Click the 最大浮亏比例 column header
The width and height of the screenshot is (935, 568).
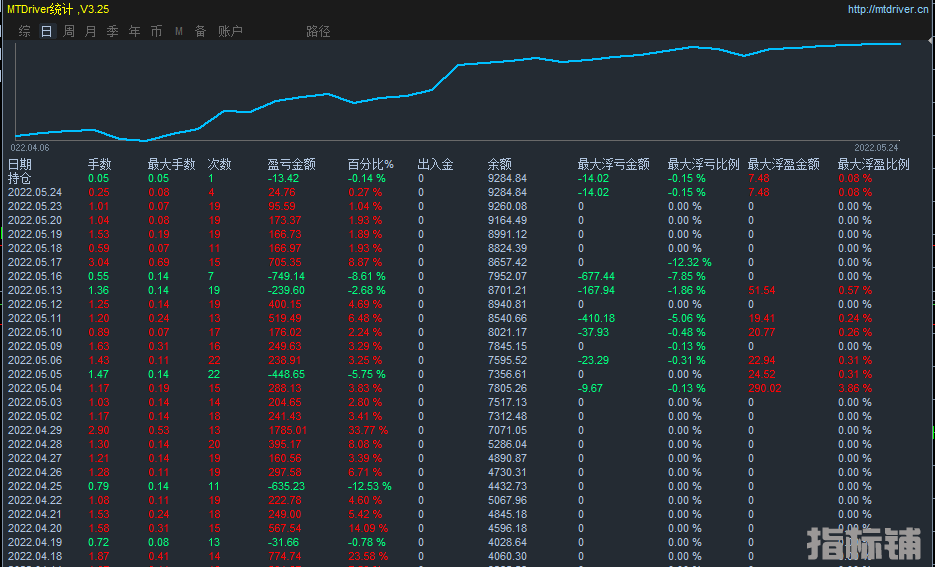tap(704, 164)
